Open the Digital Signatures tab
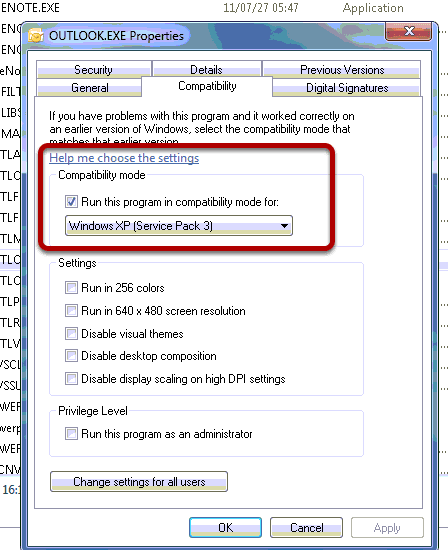 click(x=347, y=87)
